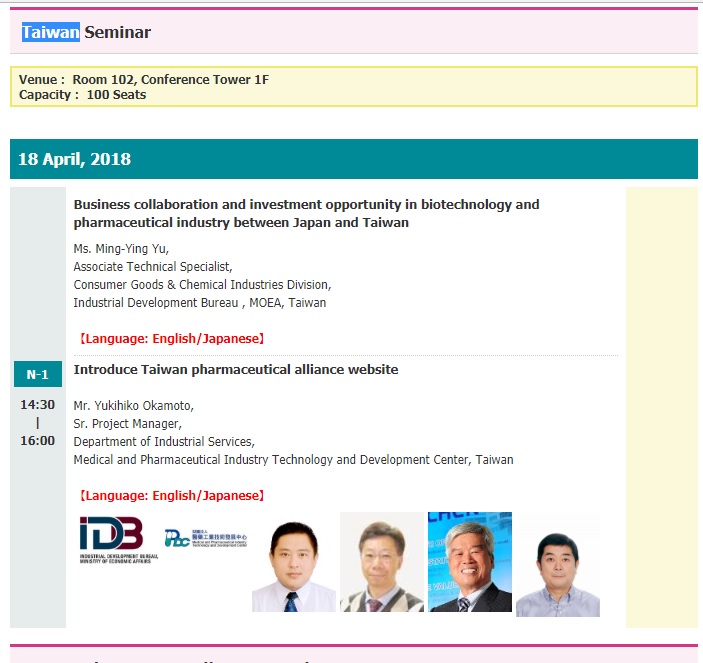703x663 pixels.
Task: Click the IDB Industrial Development Bureau logo
Action: coord(111,540)
